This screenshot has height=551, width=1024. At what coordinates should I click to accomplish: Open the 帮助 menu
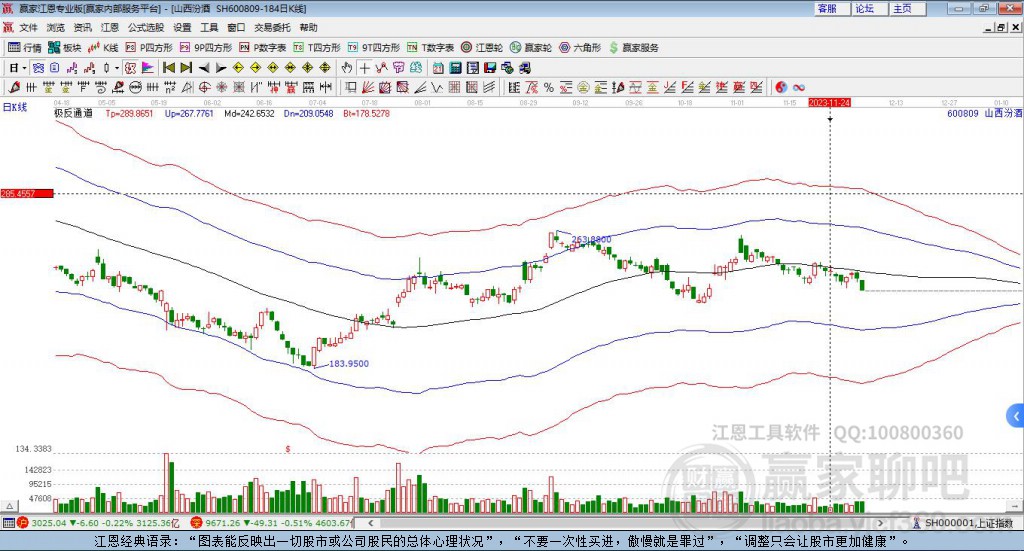coord(308,27)
